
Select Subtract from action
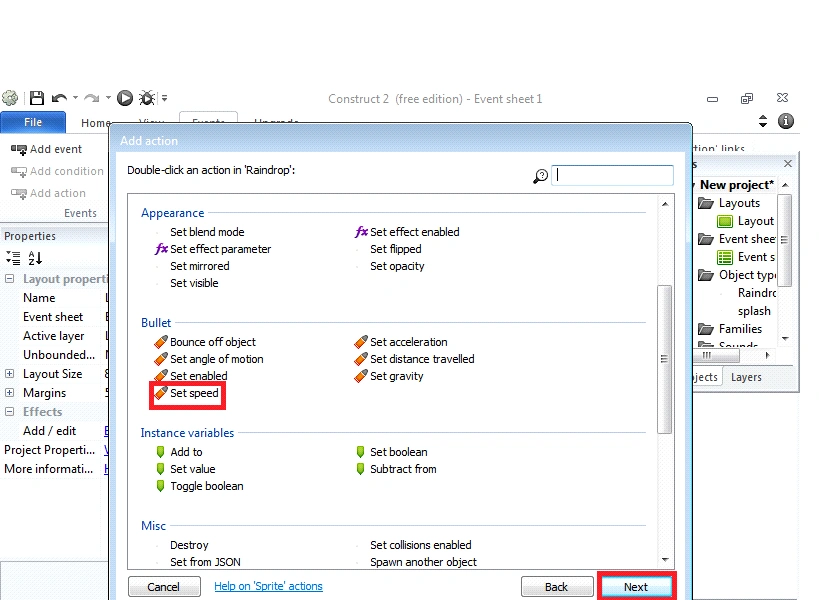point(396,469)
